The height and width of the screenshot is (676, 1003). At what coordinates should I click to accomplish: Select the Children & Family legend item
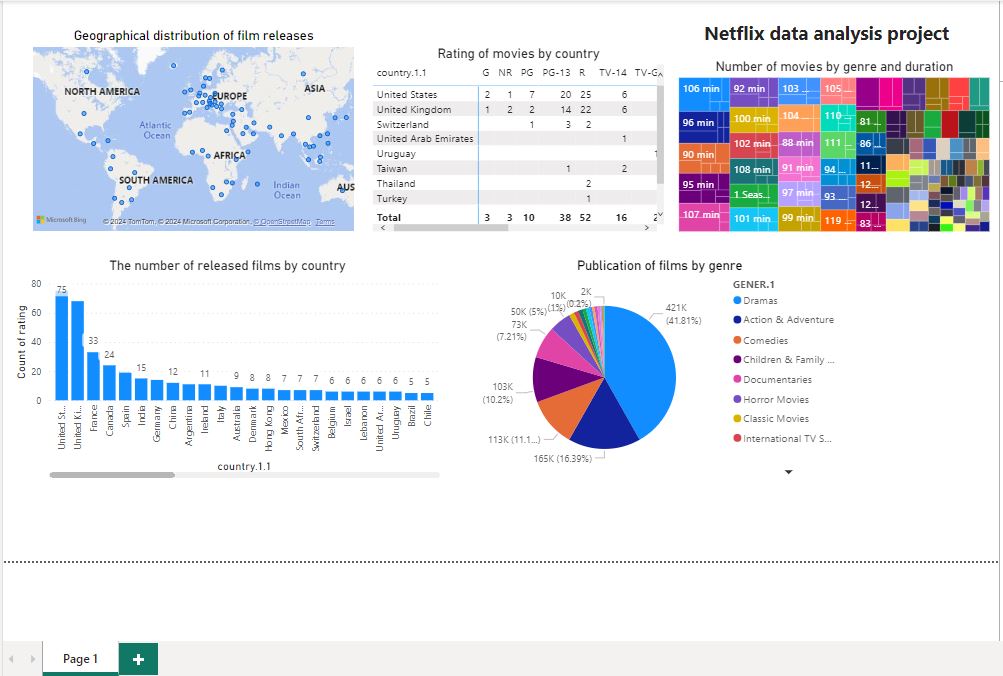pyautogui.click(x=784, y=360)
